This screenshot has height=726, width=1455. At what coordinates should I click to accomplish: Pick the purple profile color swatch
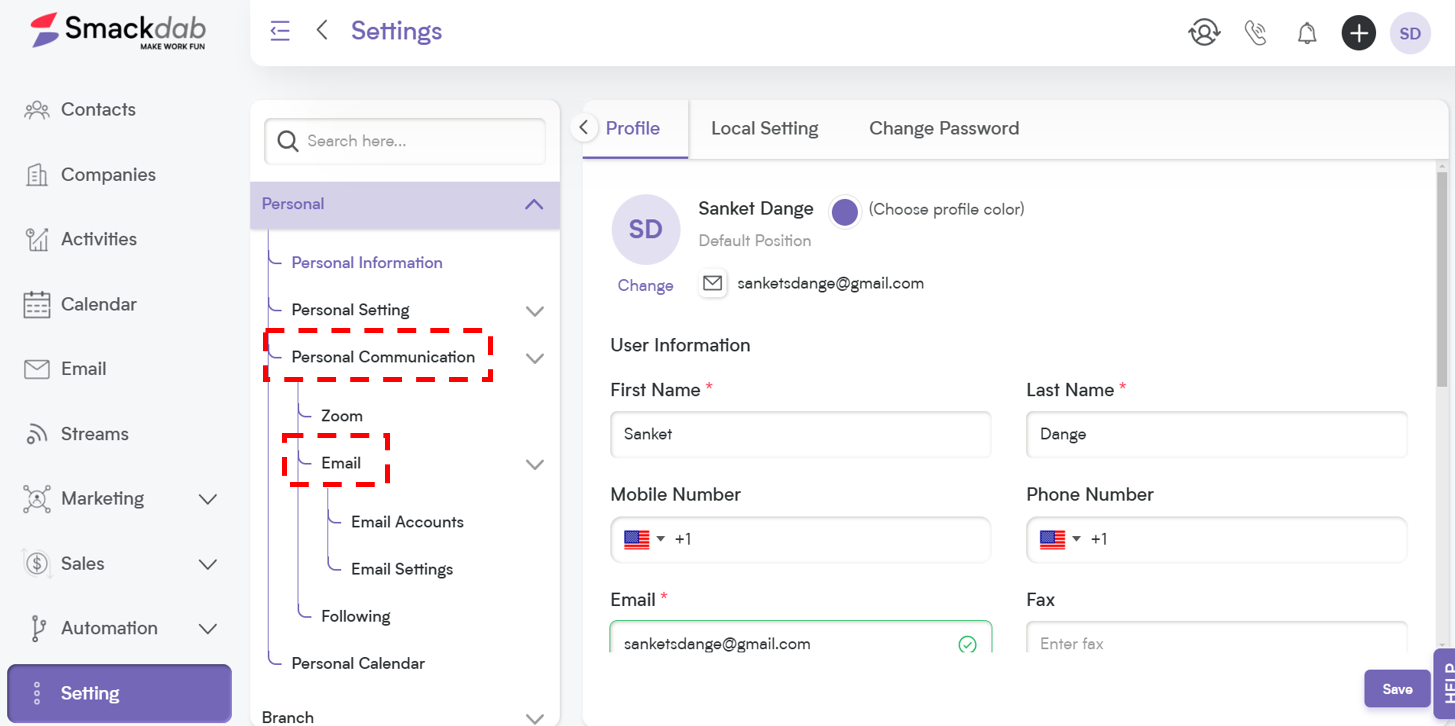845,212
